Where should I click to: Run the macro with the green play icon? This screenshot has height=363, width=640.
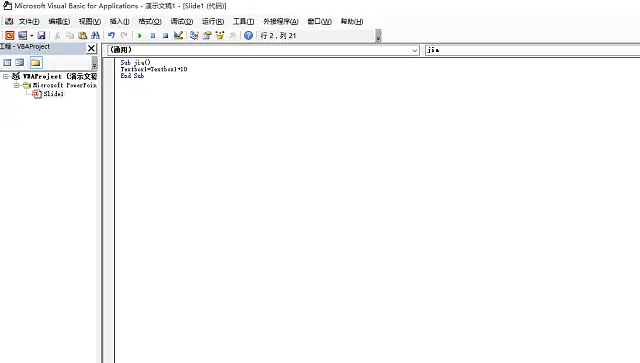[140, 36]
